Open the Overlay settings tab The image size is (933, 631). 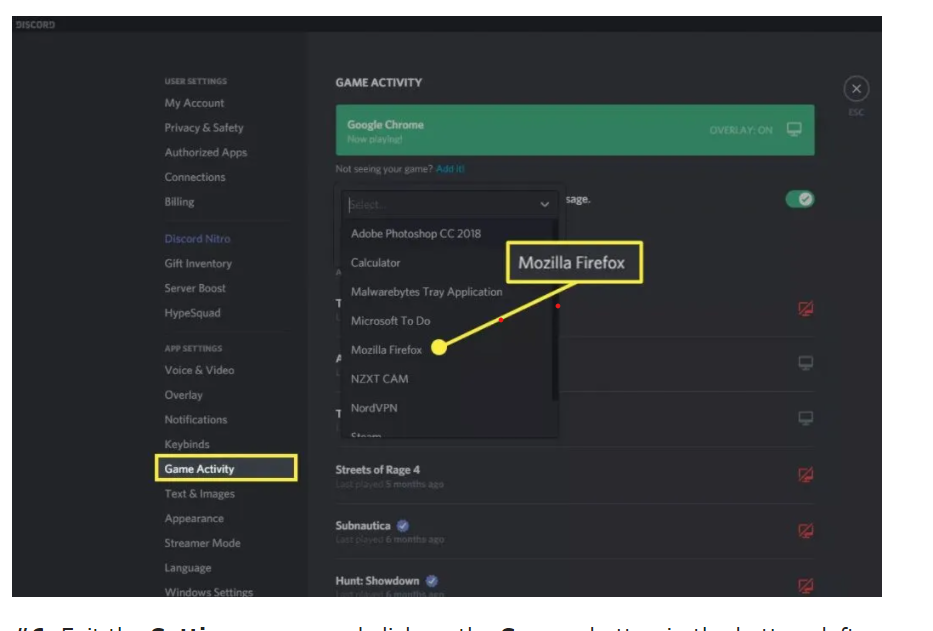click(184, 395)
